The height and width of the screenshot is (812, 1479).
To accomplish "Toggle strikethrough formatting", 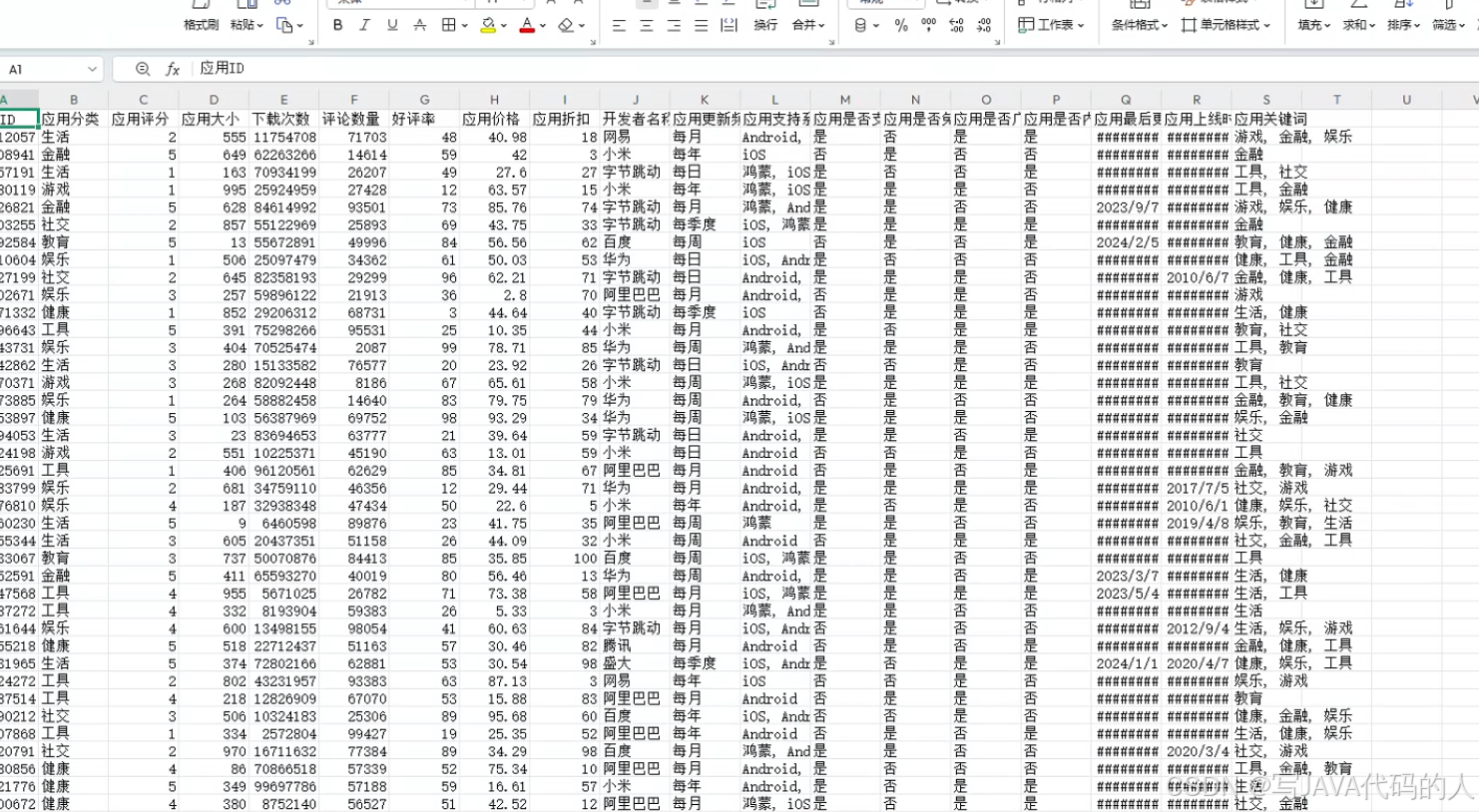I will tap(420, 25).
